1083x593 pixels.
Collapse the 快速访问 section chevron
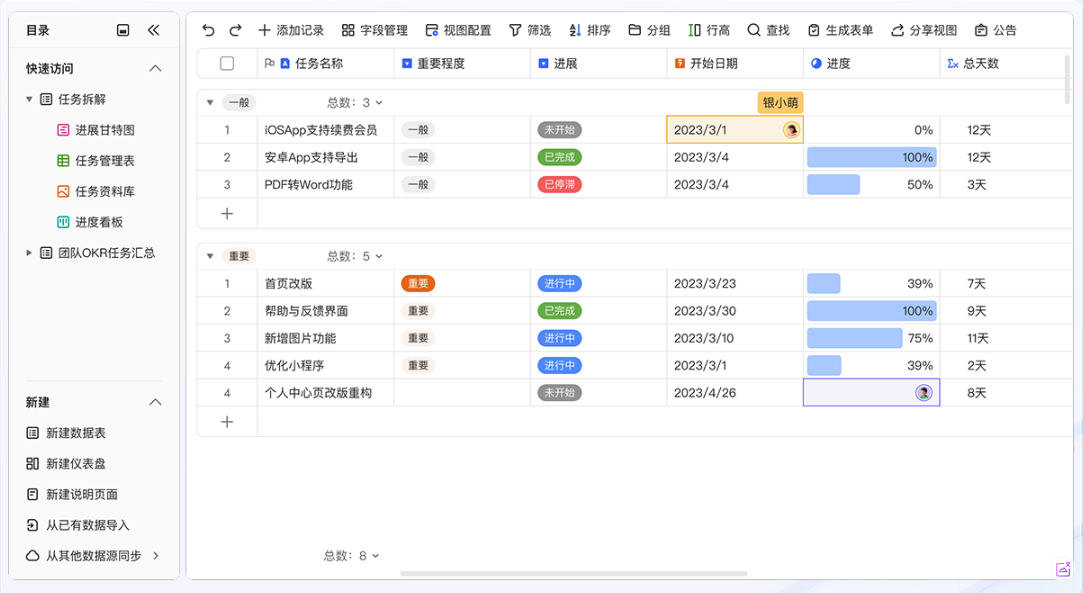[155, 68]
